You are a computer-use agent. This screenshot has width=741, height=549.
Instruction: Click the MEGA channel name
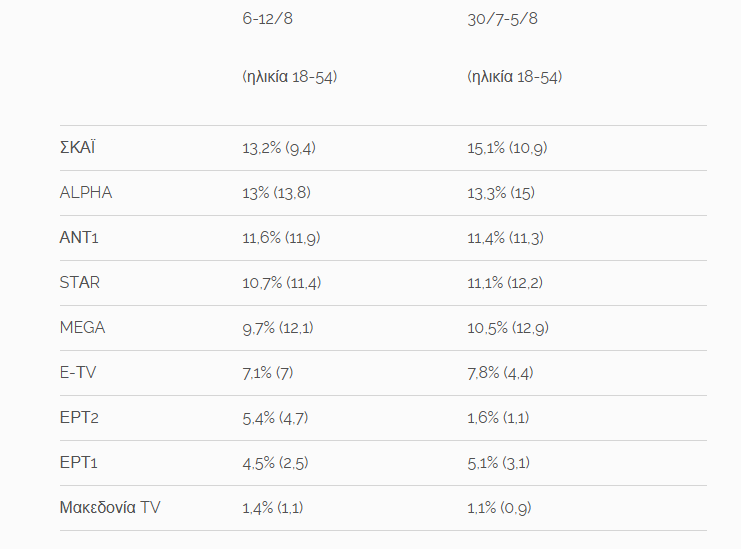pos(82,328)
